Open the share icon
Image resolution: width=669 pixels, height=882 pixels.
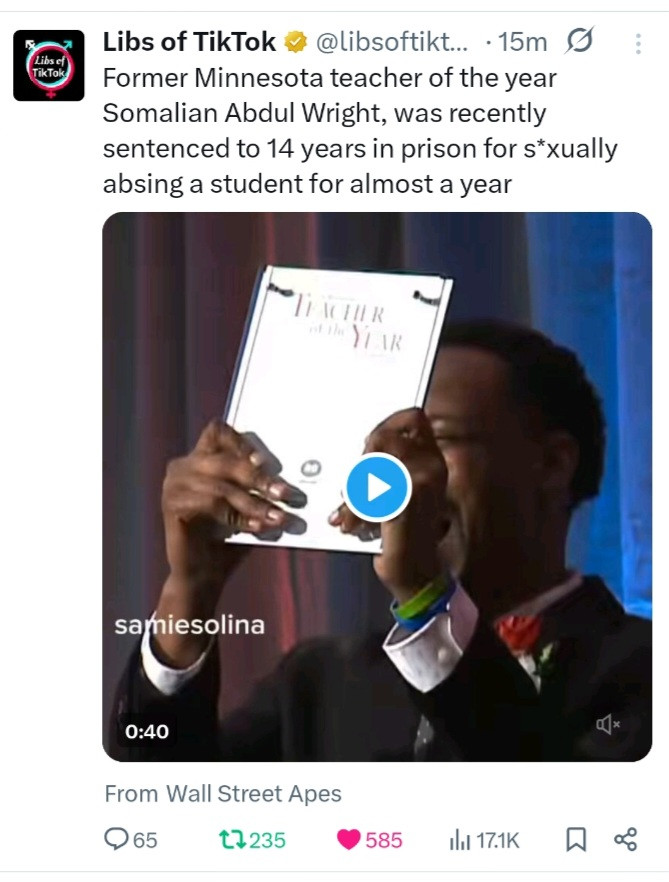click(626, 839)
